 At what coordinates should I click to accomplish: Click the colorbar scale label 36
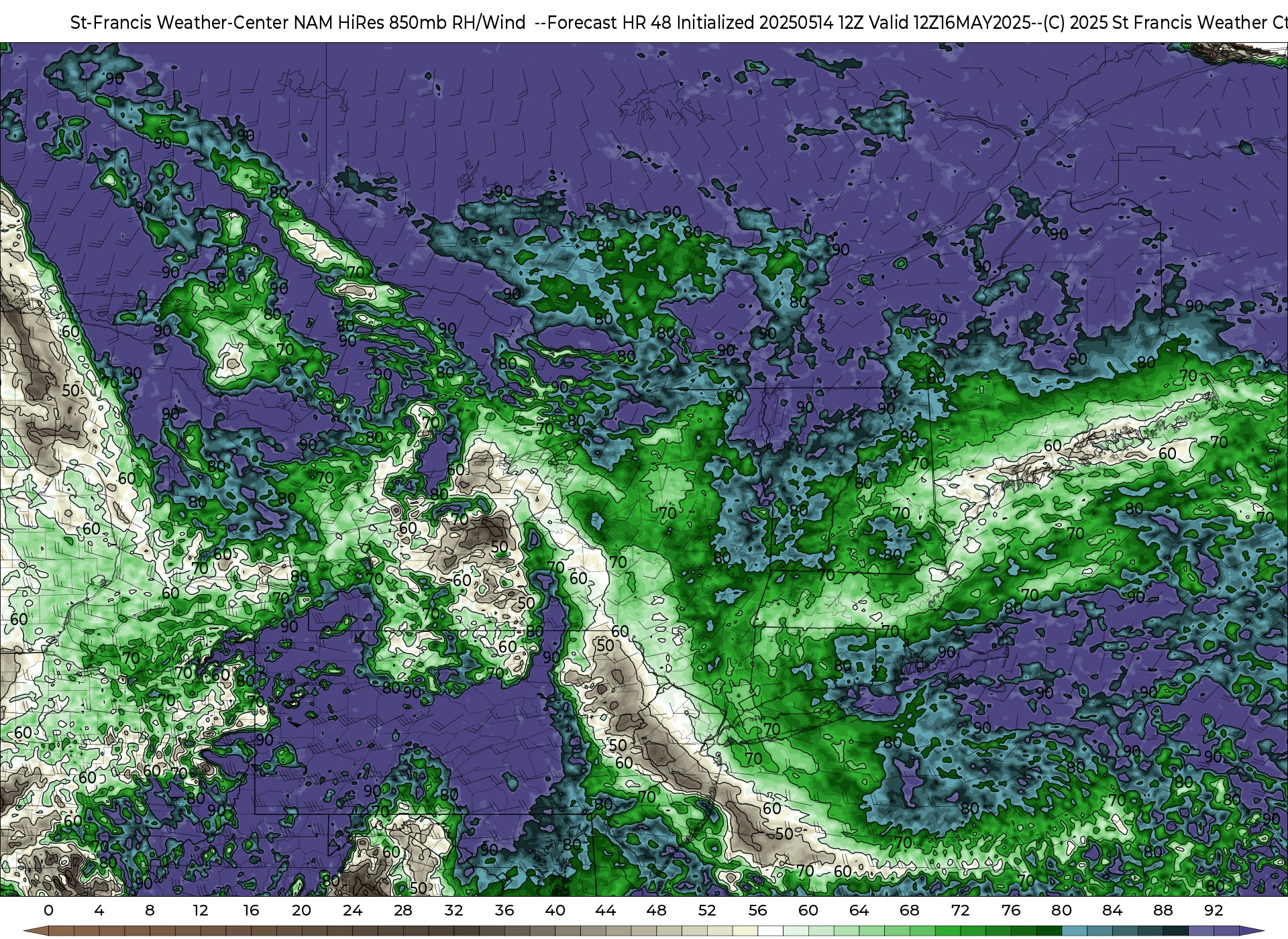coord(504,910)
